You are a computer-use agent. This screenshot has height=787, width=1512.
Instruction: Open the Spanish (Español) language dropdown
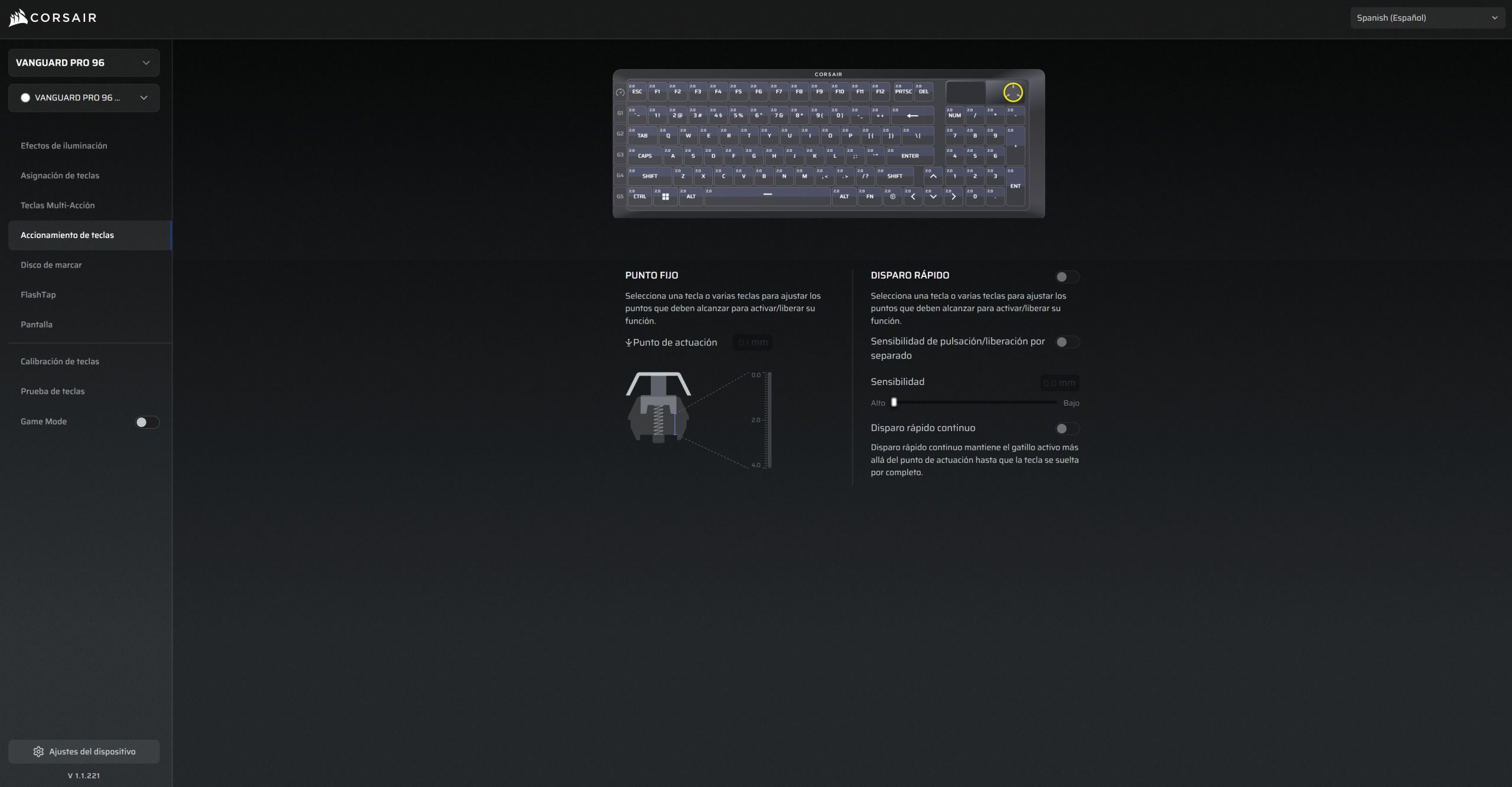tap(1428, 18)
